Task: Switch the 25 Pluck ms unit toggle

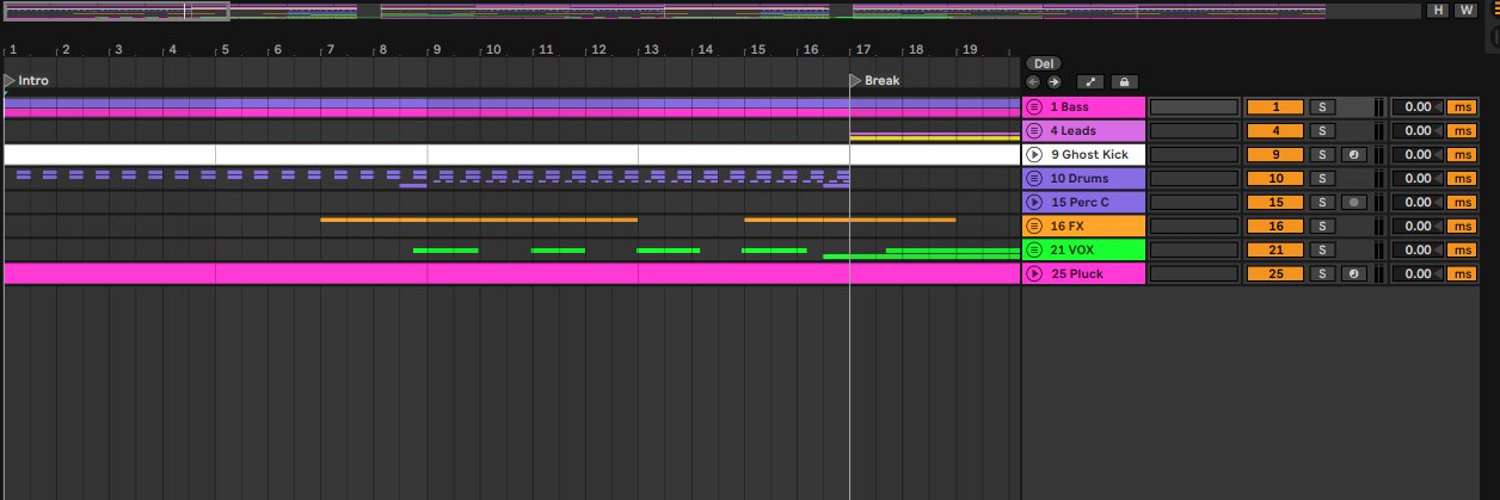Action: point(1461,274)
